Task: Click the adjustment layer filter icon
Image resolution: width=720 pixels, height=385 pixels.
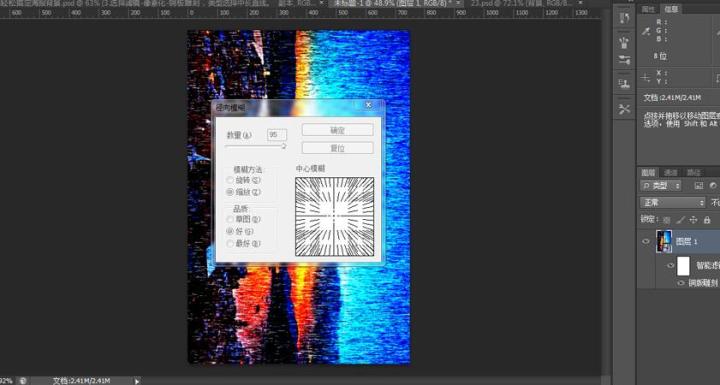Action: point(713,186)
